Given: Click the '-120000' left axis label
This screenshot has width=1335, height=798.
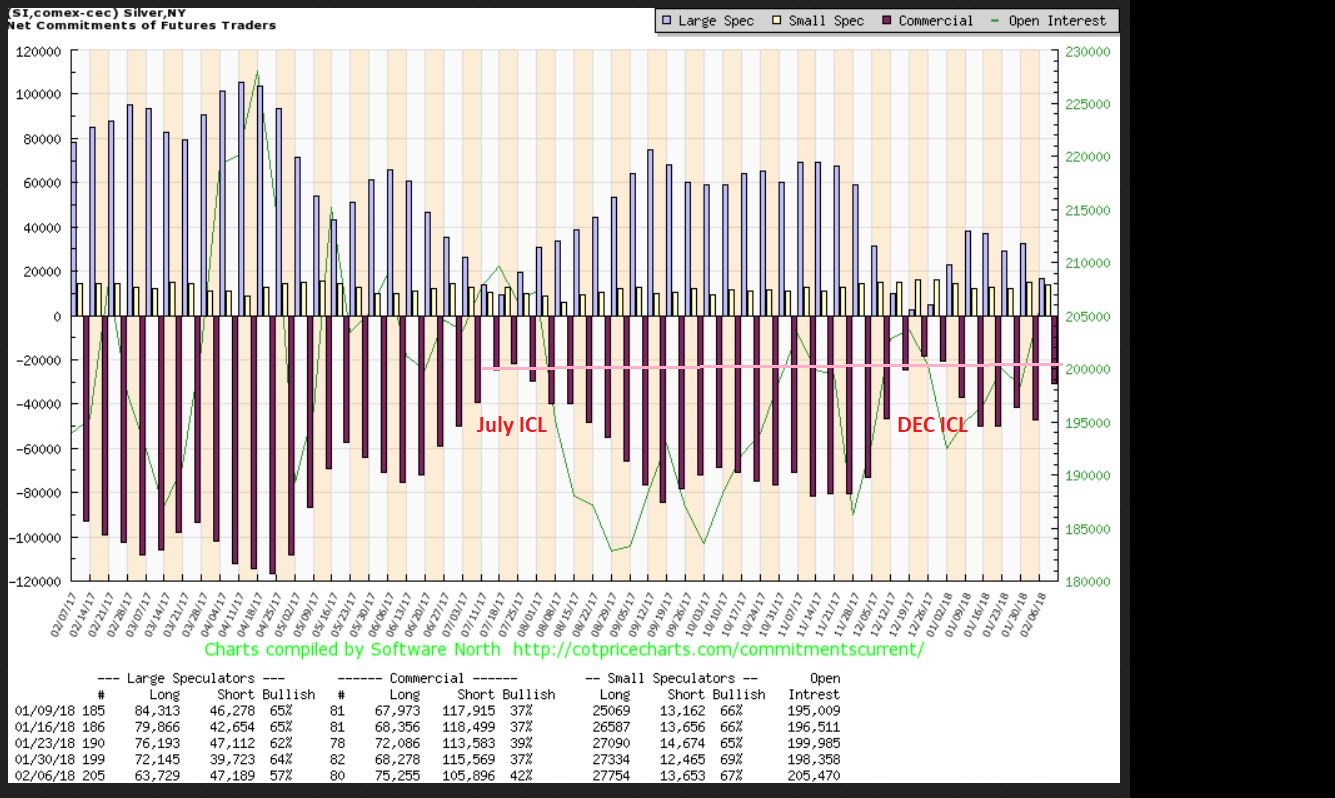Looking at the screenshot, I should click(34, 581).
